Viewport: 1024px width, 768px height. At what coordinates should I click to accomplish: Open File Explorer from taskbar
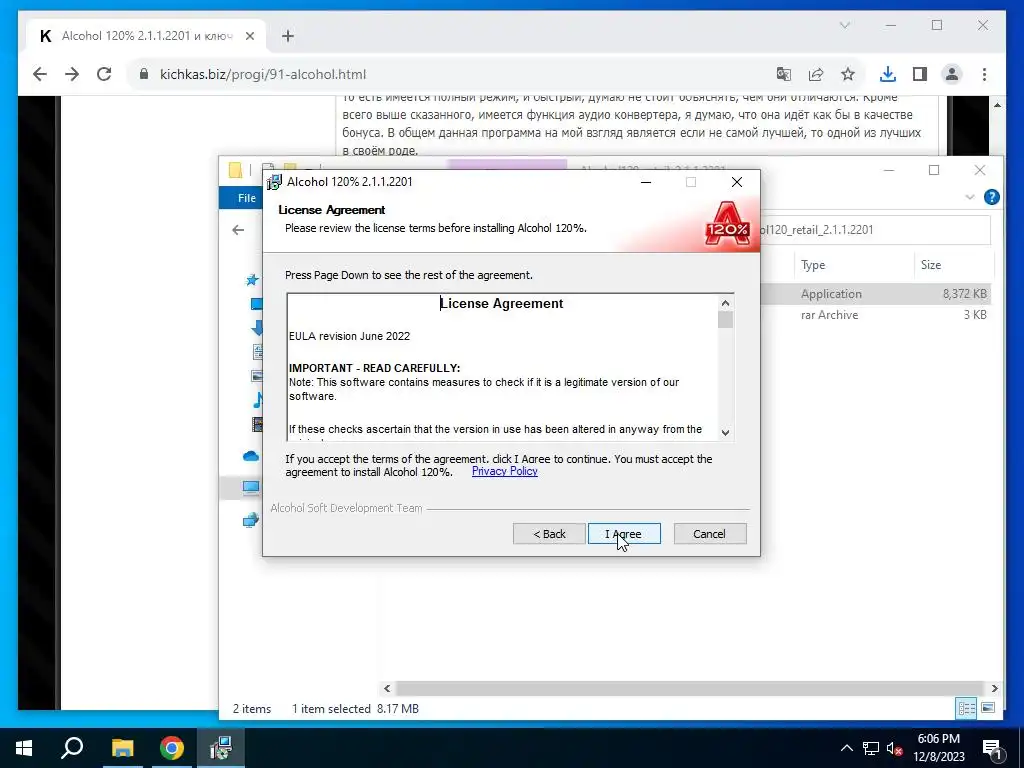click(x=122, y=748)
